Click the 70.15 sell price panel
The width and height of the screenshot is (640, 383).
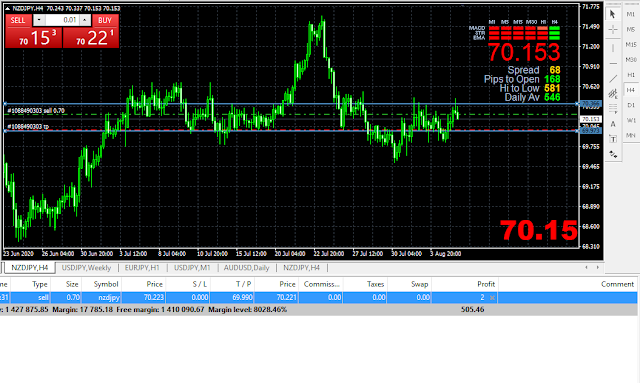click(x=34, y=38)
